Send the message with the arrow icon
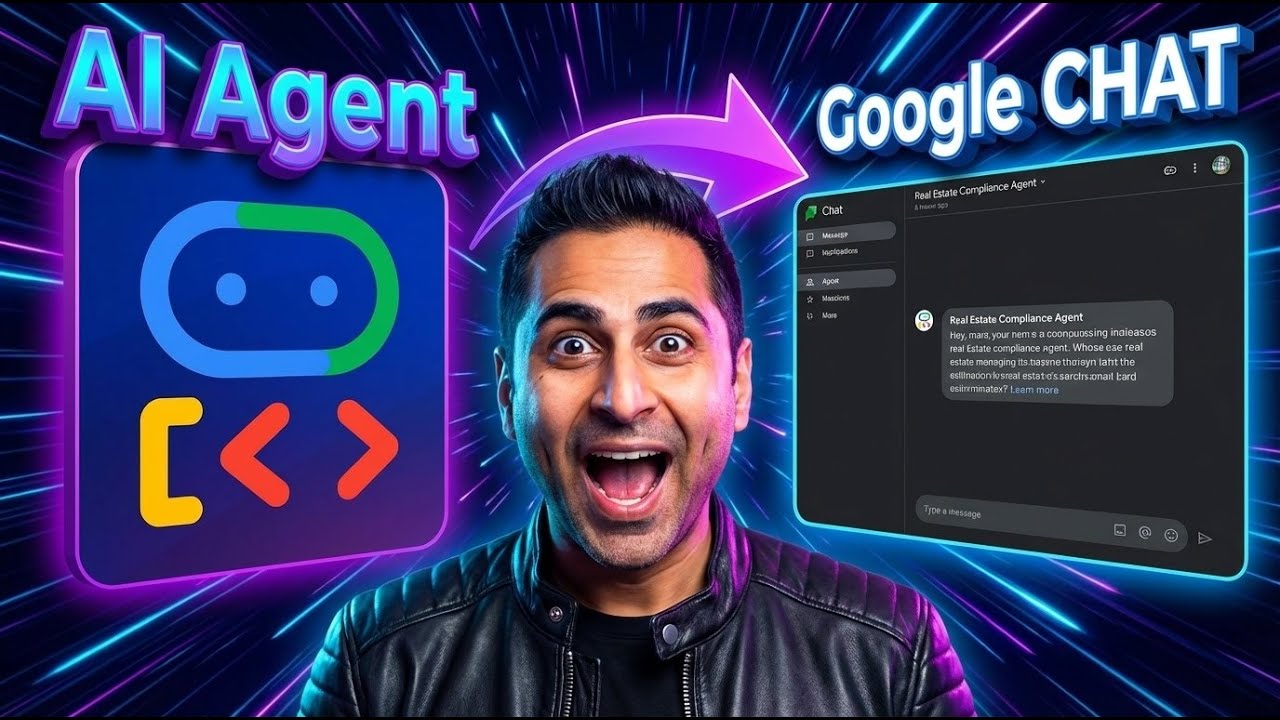The height and width of the screenshot is (720, 1280). point(1205,538)
